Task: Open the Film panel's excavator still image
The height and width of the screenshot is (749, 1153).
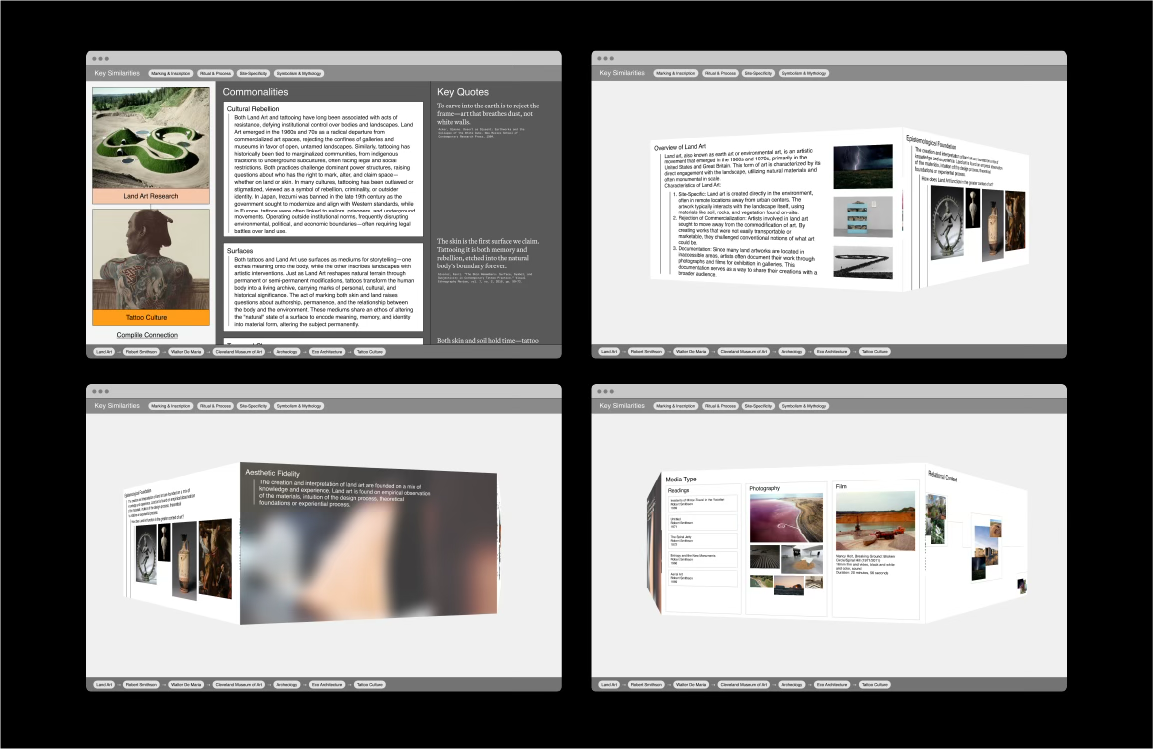Action: coord(875,520)
